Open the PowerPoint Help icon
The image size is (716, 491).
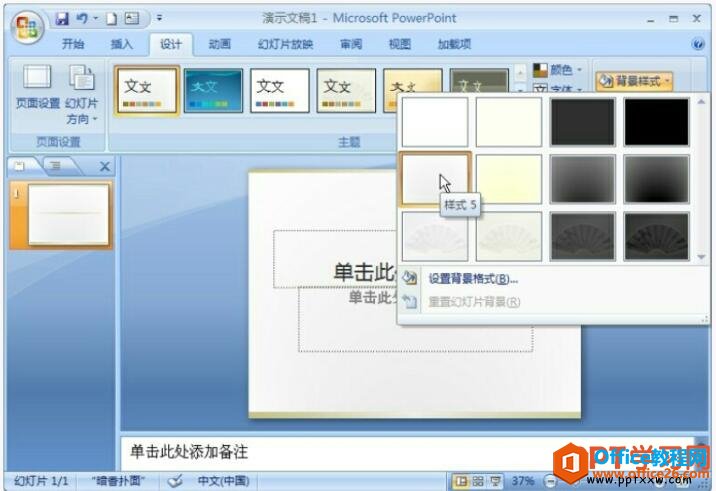point(698,44)
